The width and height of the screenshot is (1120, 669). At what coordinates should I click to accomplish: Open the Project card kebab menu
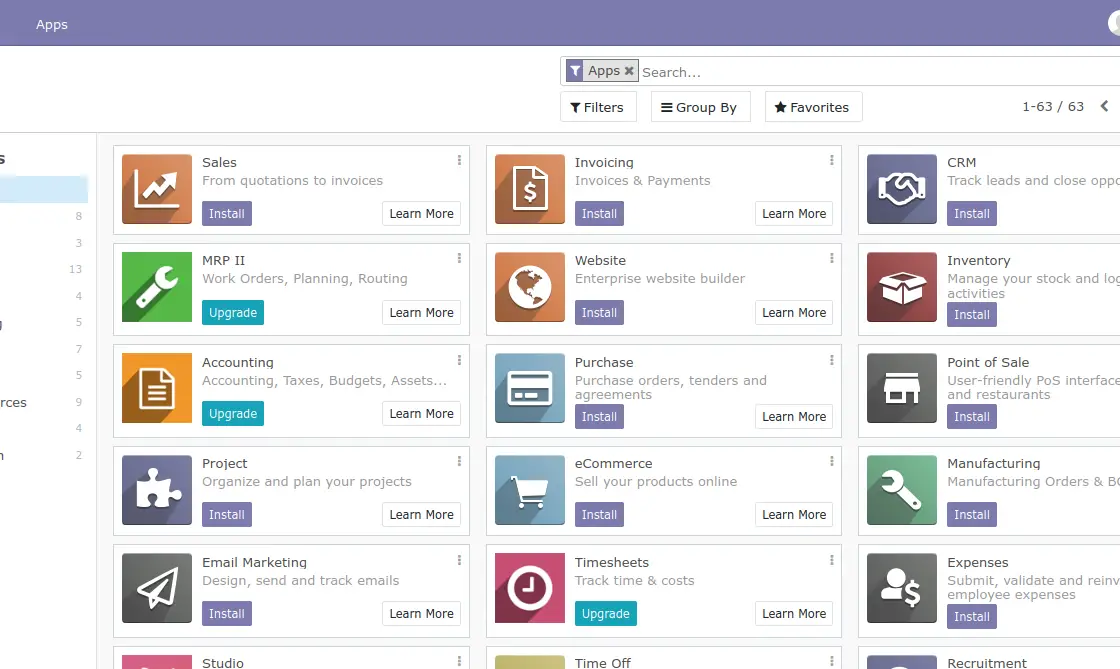tap(459, 462)
